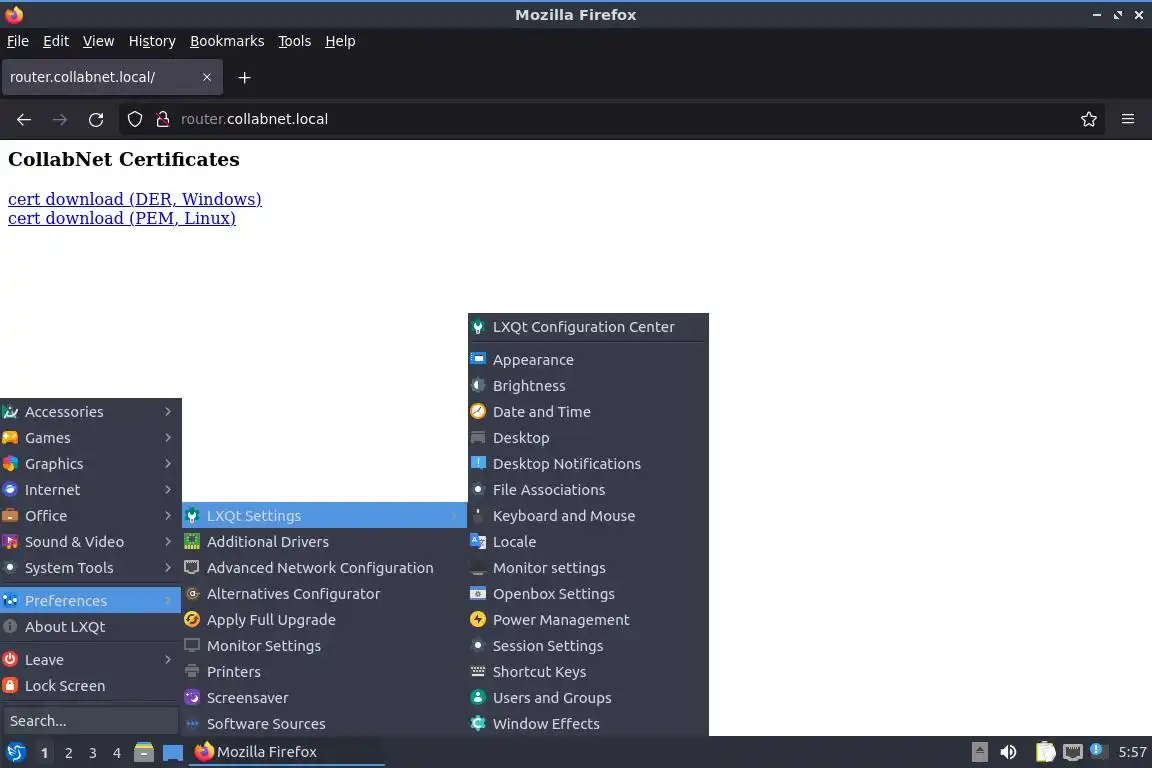Viewport: 1152px width, 768px height.
Task: Open the Tools menu
Action: pyautogui.click(x=295, y=41)
